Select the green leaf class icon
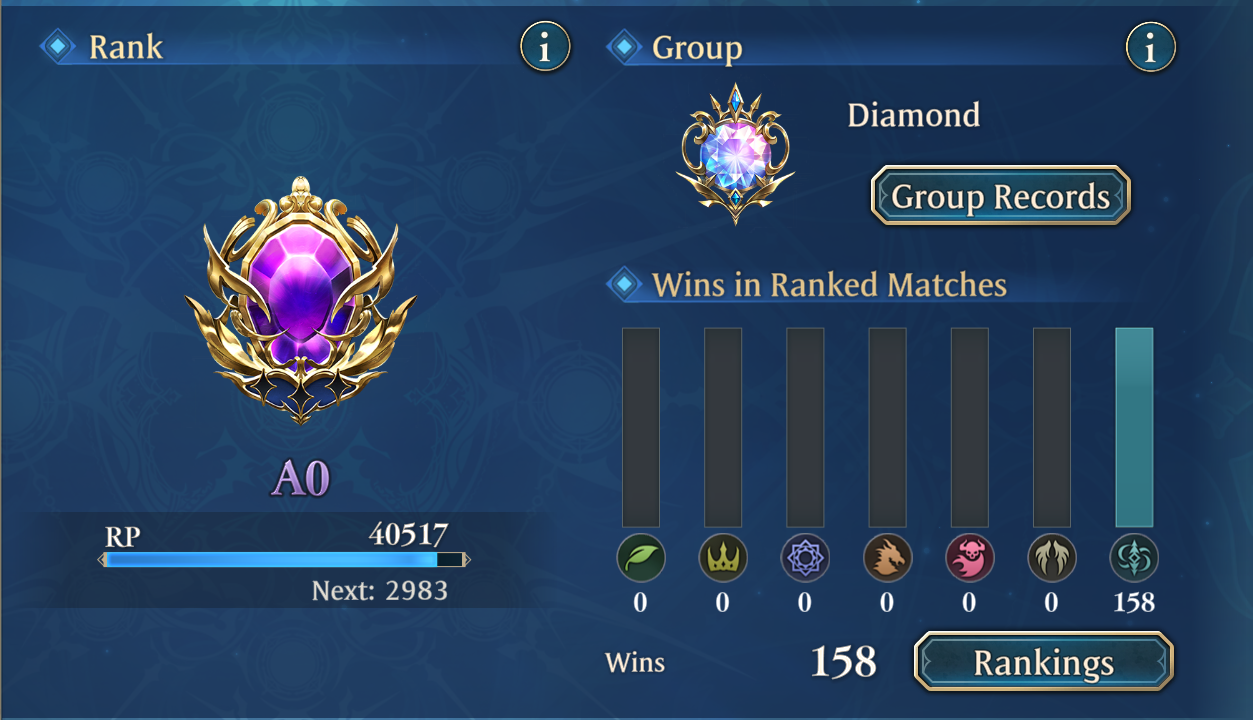 pyautogui.click(x=640, y=558)
